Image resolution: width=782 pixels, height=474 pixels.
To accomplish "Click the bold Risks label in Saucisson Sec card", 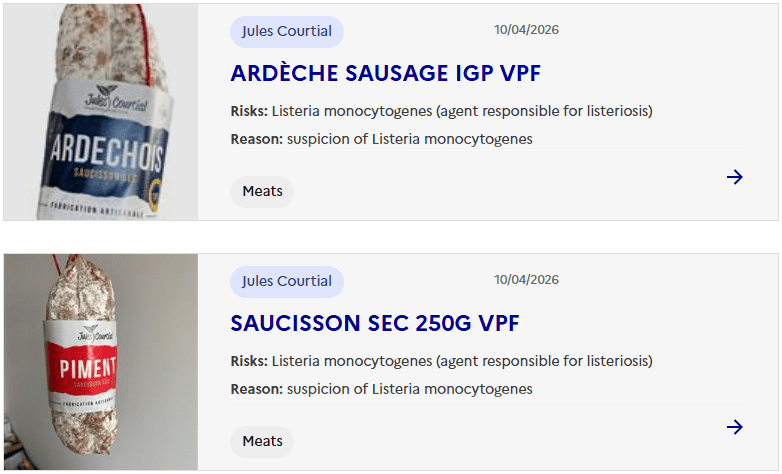I will pos(249,361).
